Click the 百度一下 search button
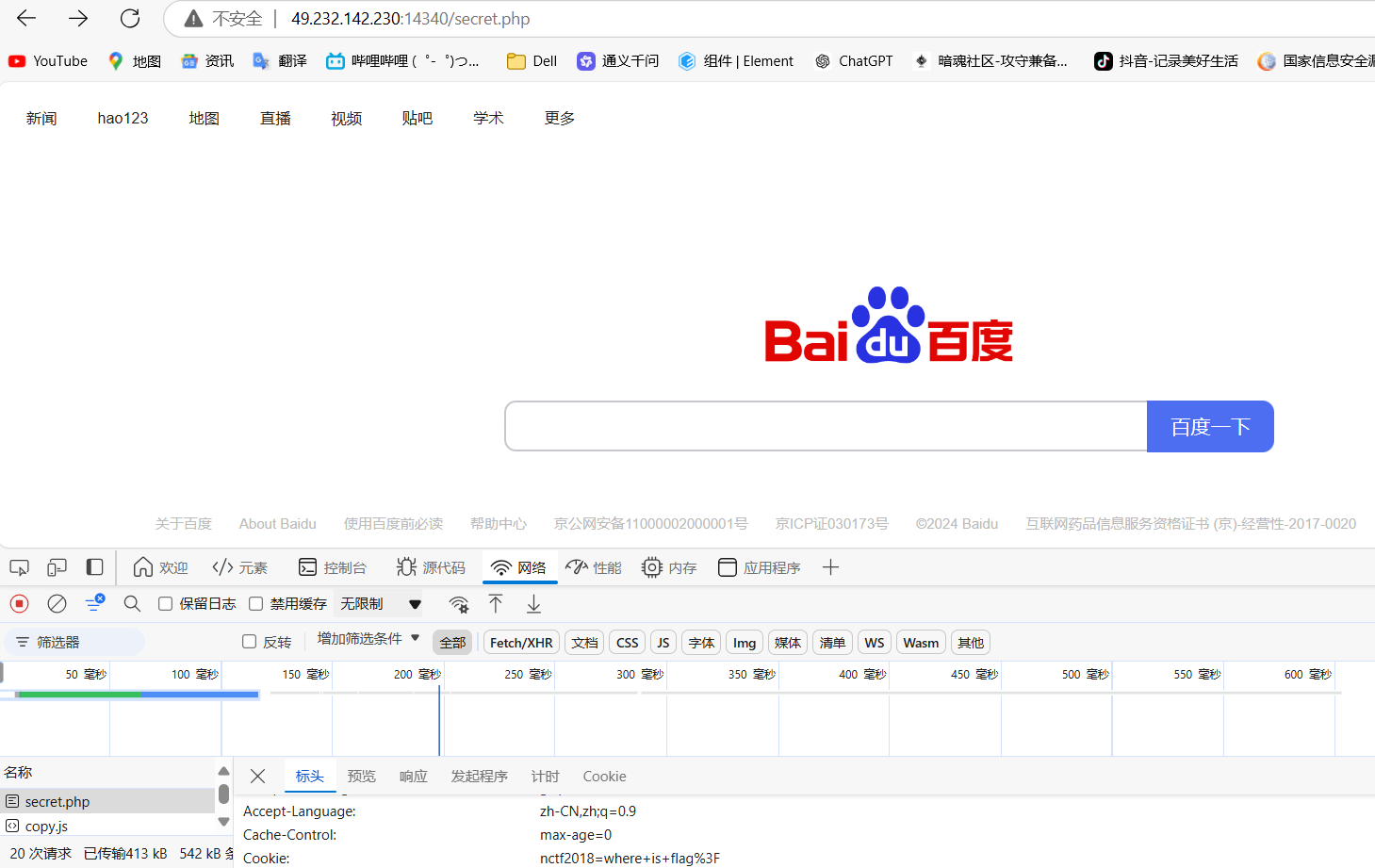Viewport: 1375px width, 868px height. click(1210, 427)
